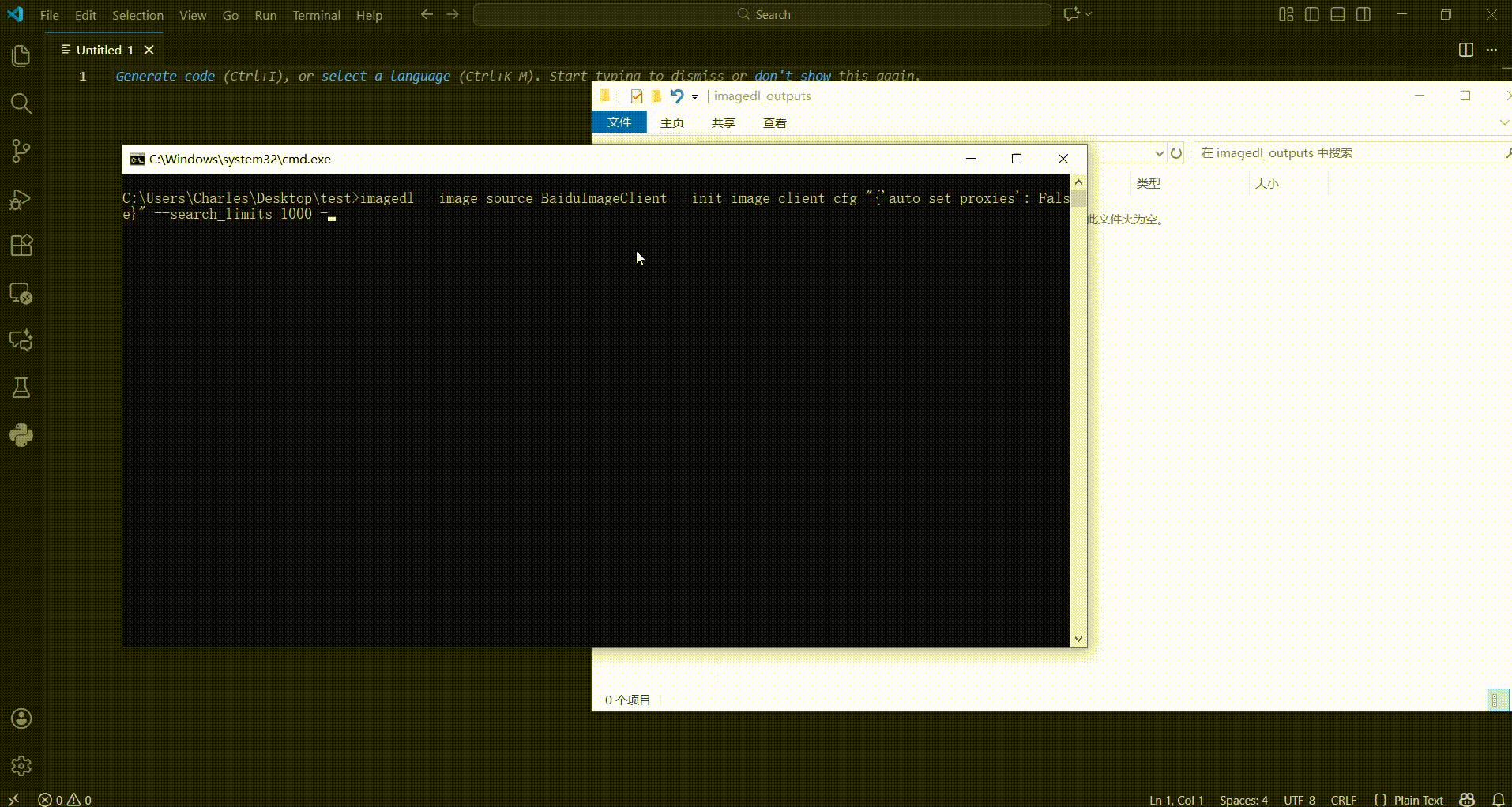1512x807 pixels.
Task: Toggle primary side bar layout button
Action: [1312, 15]
